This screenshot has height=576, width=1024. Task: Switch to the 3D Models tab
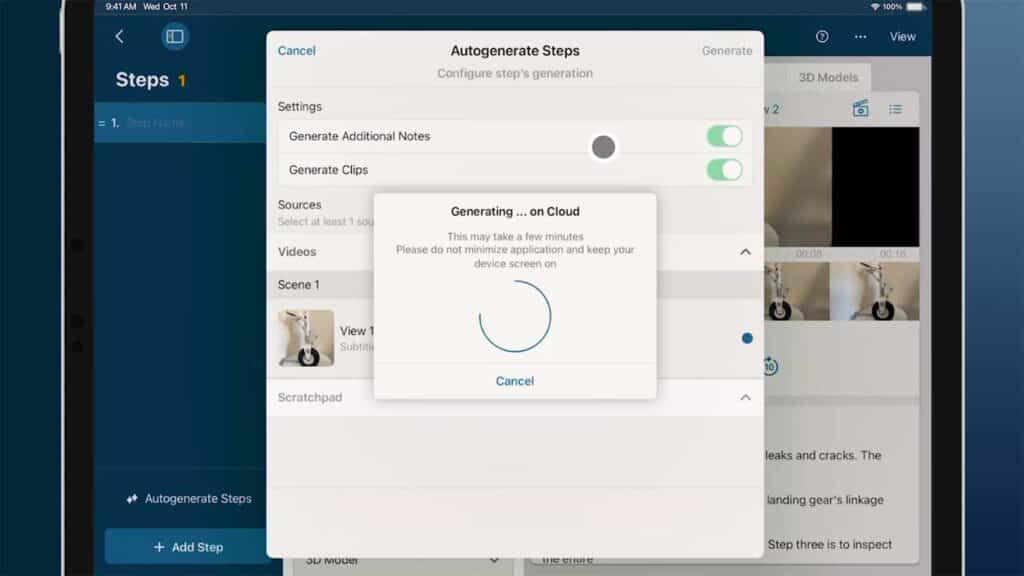point(828,78)
